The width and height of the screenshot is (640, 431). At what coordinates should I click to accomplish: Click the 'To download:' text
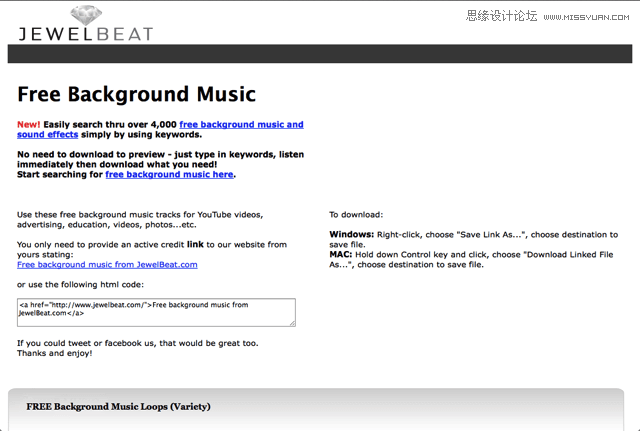coord(356,215)
